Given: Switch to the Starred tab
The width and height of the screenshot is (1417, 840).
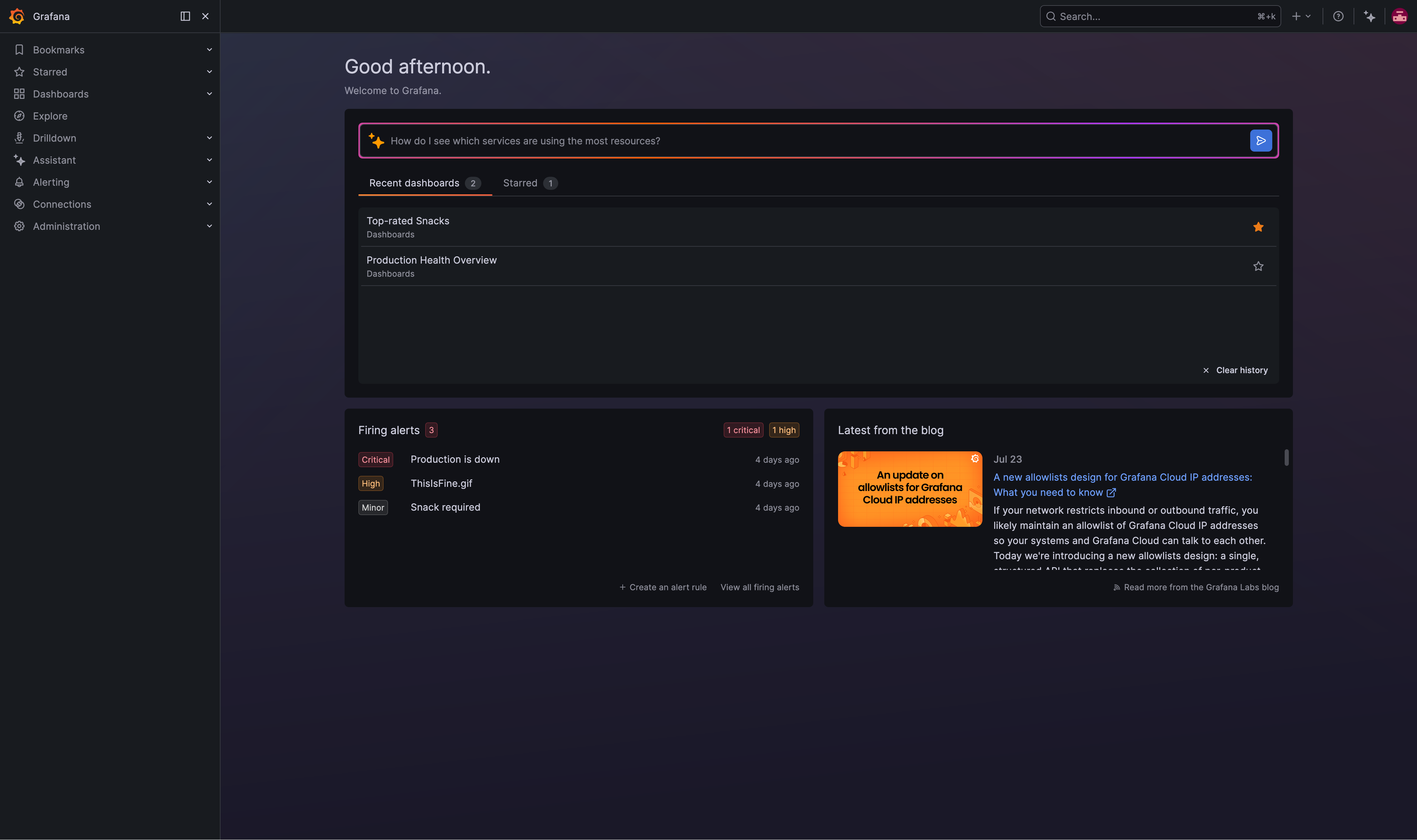Looking at the screenshot, I should [530, 183].
